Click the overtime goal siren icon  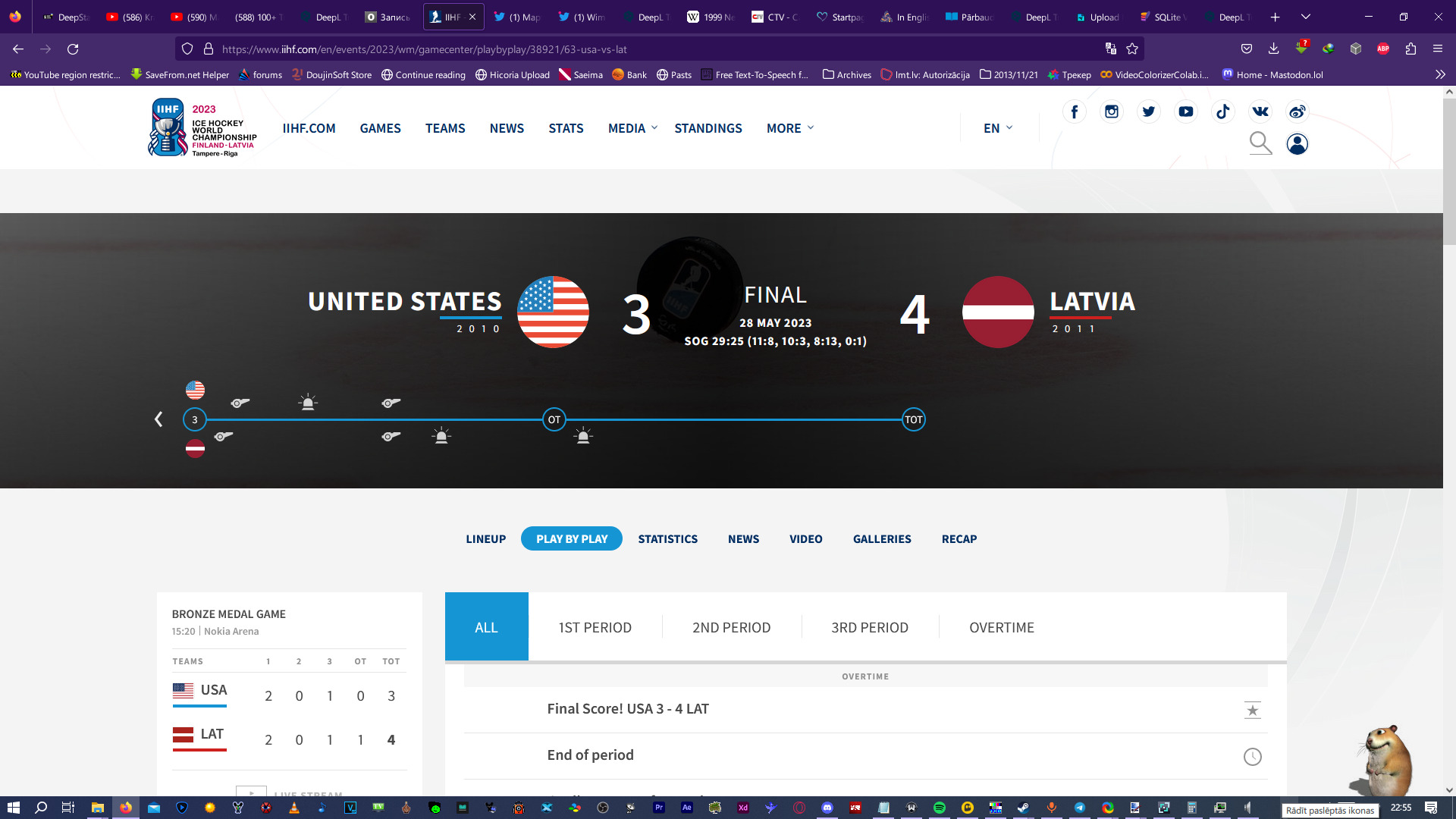[x=582, y=436]
